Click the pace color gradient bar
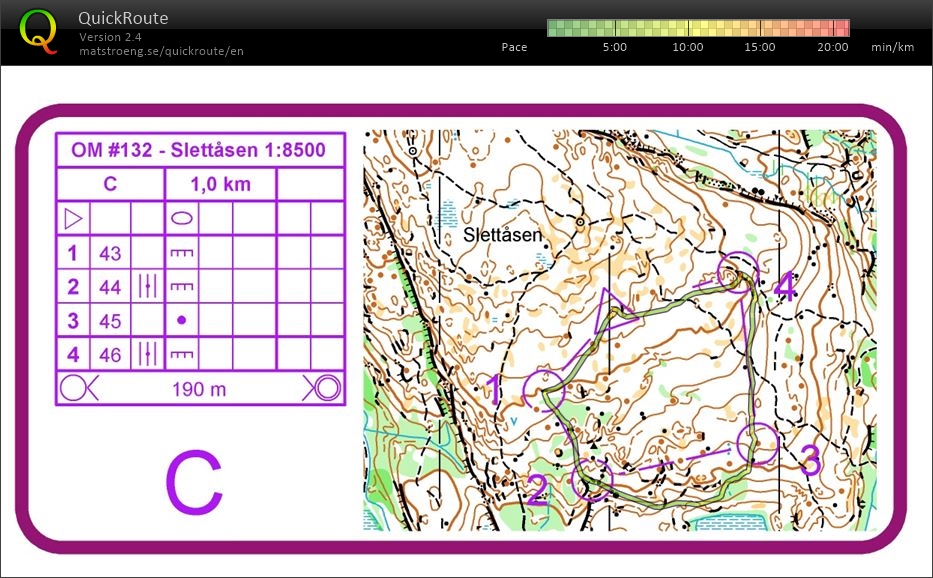This screenshot has height=578, width=933. coord(698,28)
